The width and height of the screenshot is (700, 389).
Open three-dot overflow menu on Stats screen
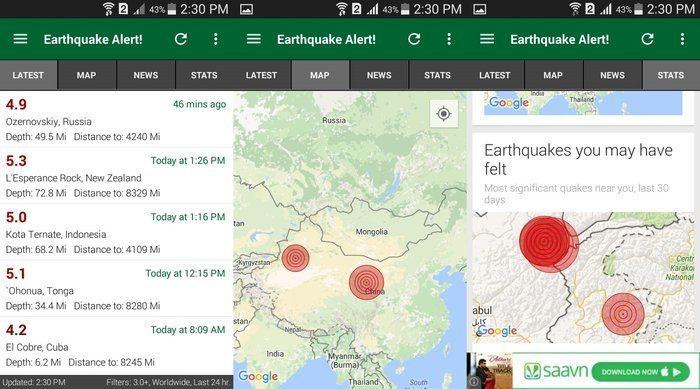pyautogui.click(x=683, y=39)
